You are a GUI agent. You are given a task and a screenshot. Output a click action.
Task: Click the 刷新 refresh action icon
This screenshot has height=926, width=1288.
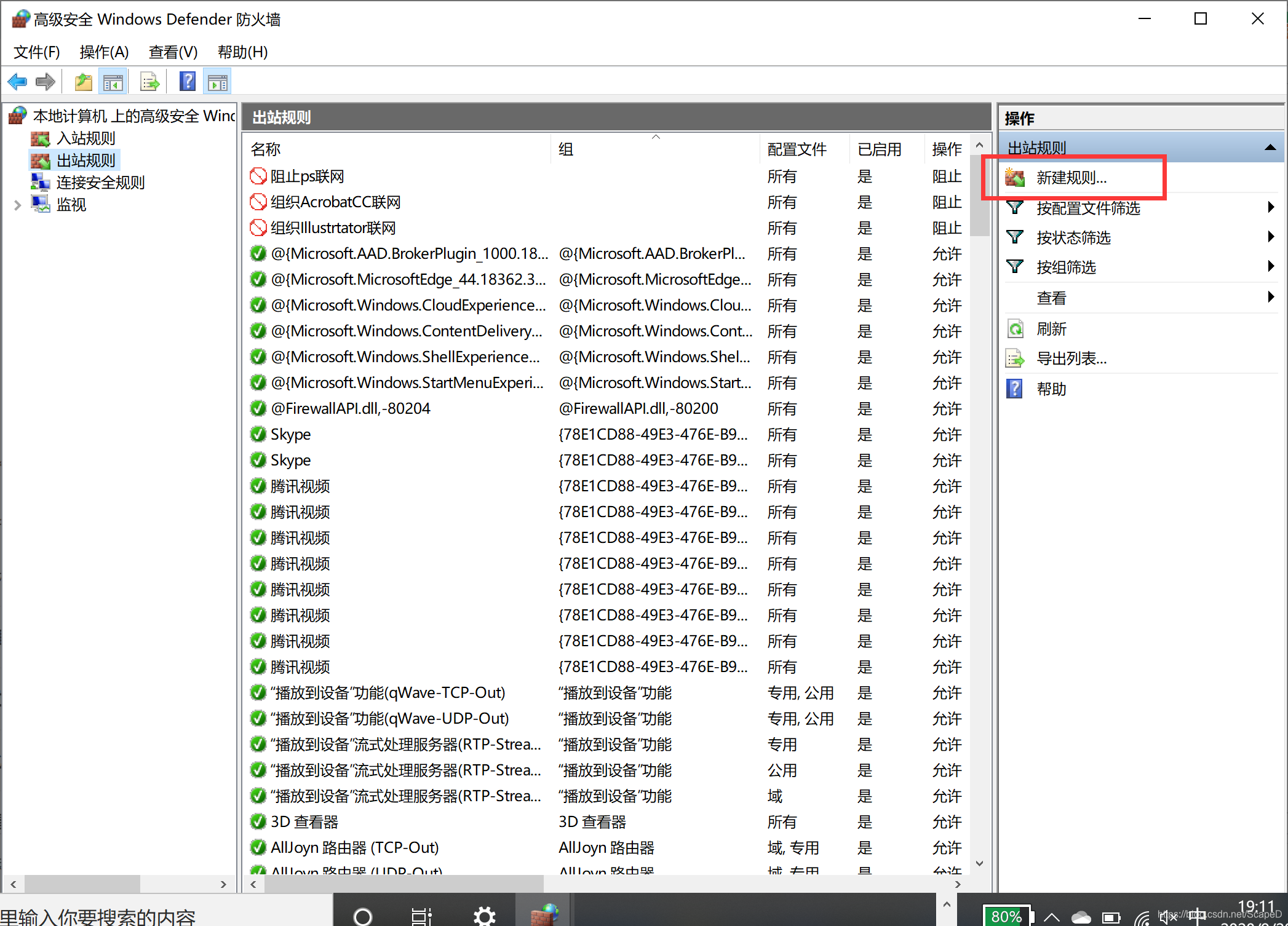click(1016, 329)
